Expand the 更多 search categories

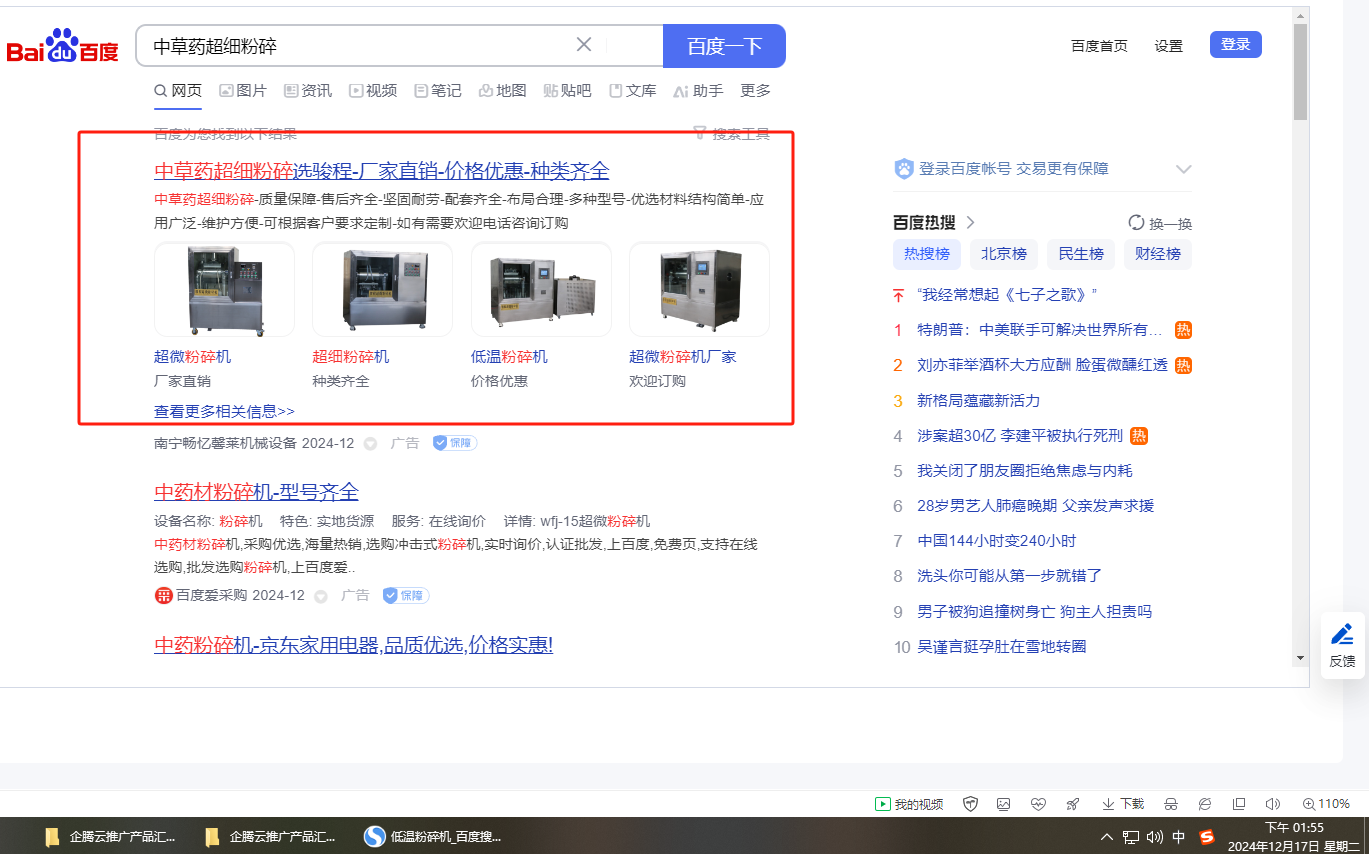click(x=755, y=91)
